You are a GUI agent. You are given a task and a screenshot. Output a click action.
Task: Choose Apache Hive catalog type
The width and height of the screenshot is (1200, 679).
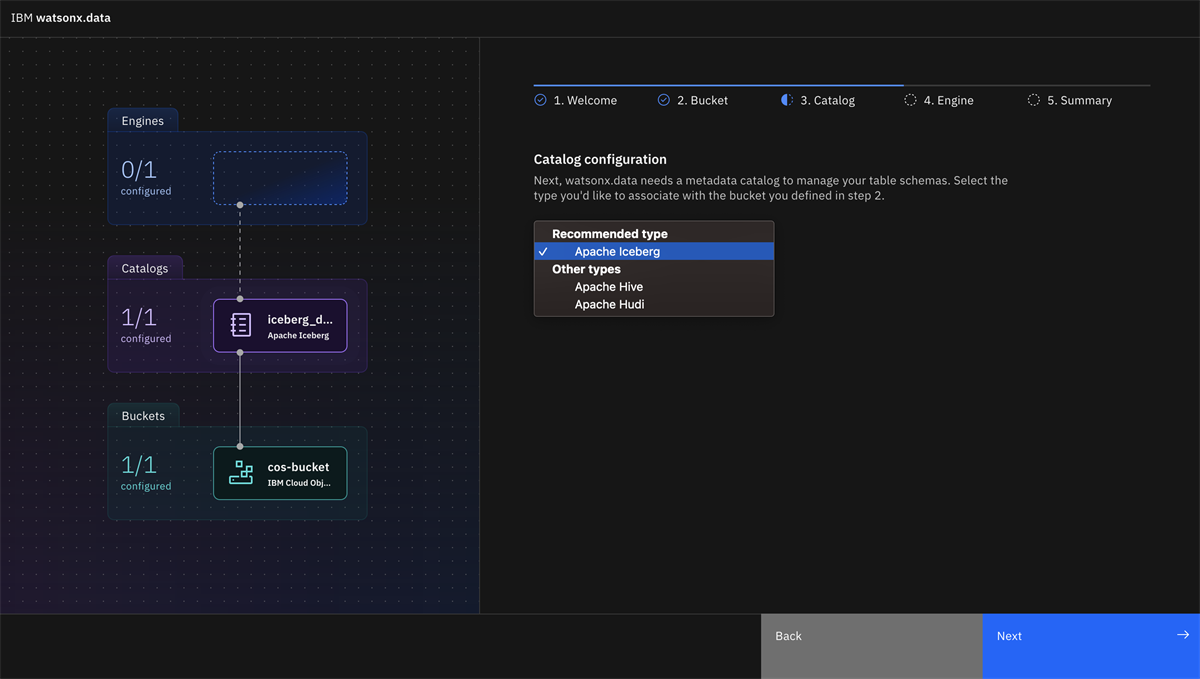[x=654, y=287]
